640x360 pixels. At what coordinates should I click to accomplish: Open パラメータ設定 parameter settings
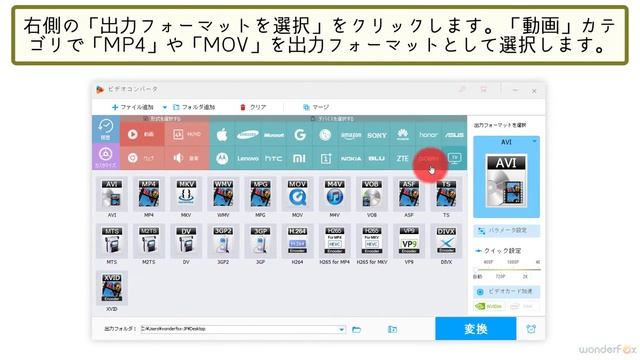tap(507, 231)
